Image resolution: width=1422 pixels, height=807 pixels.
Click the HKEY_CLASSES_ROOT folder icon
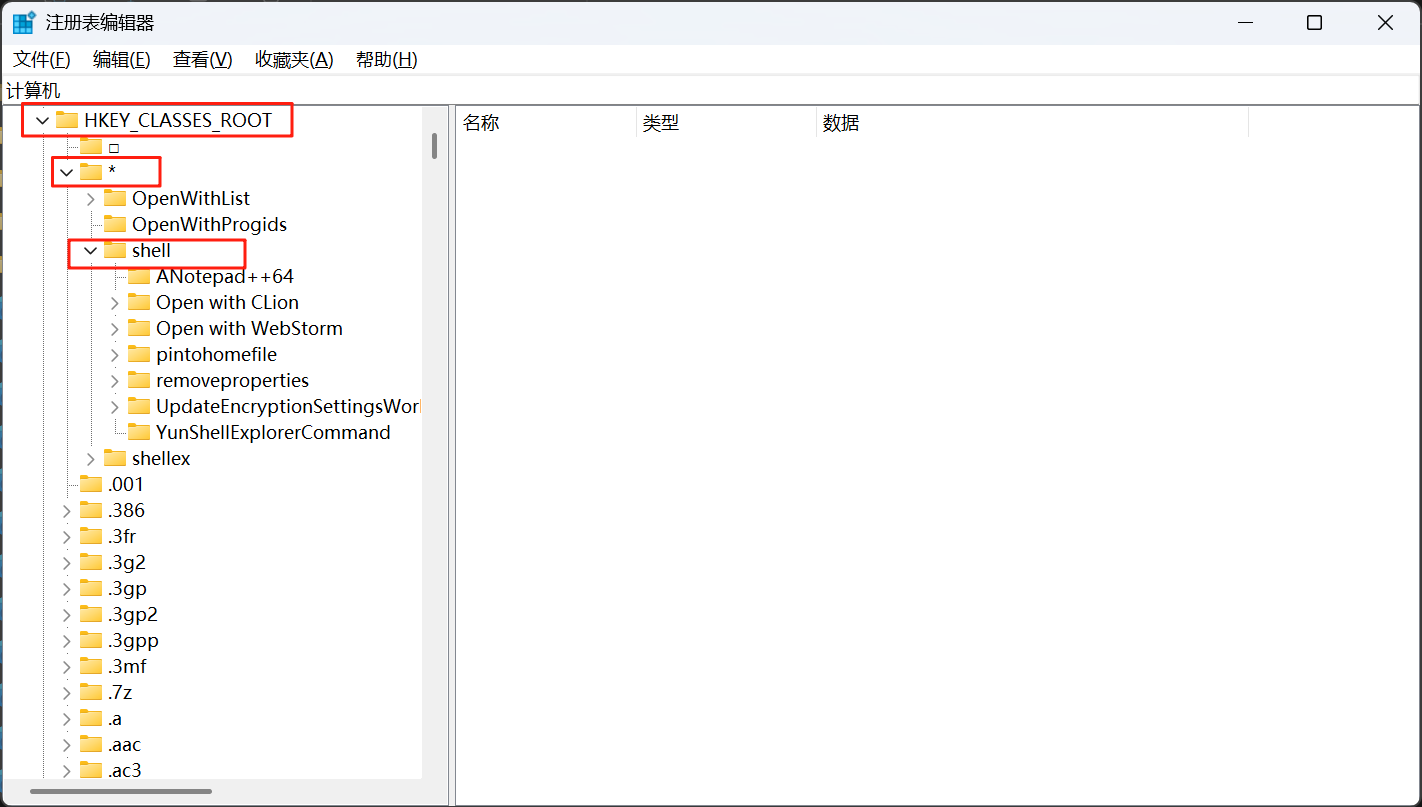[x=67, y=120]
